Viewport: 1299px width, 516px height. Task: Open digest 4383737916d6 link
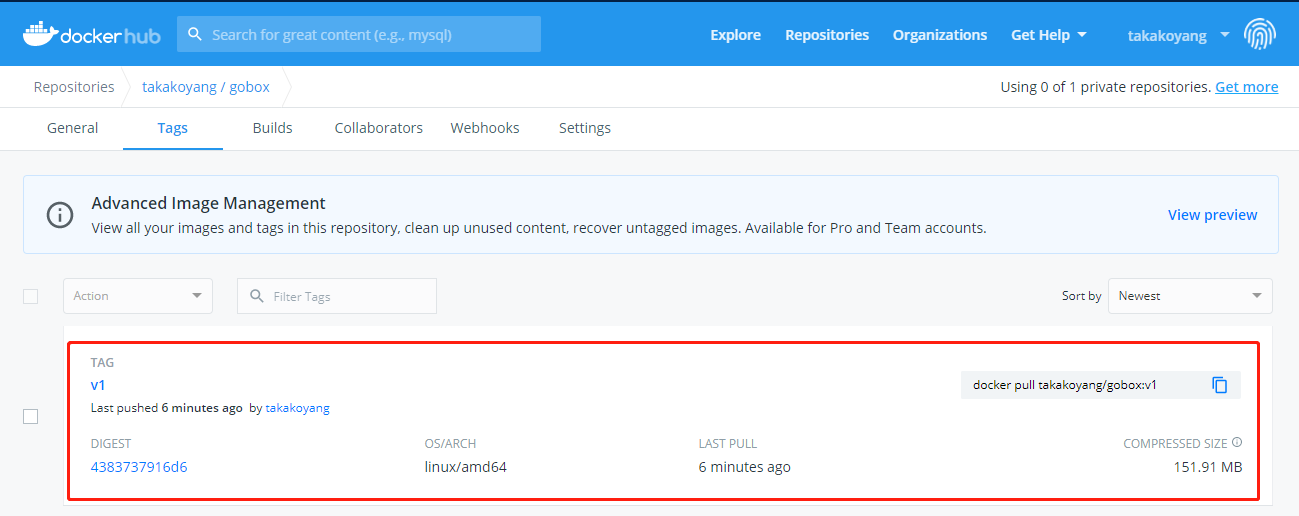click(x=139, y=467)
